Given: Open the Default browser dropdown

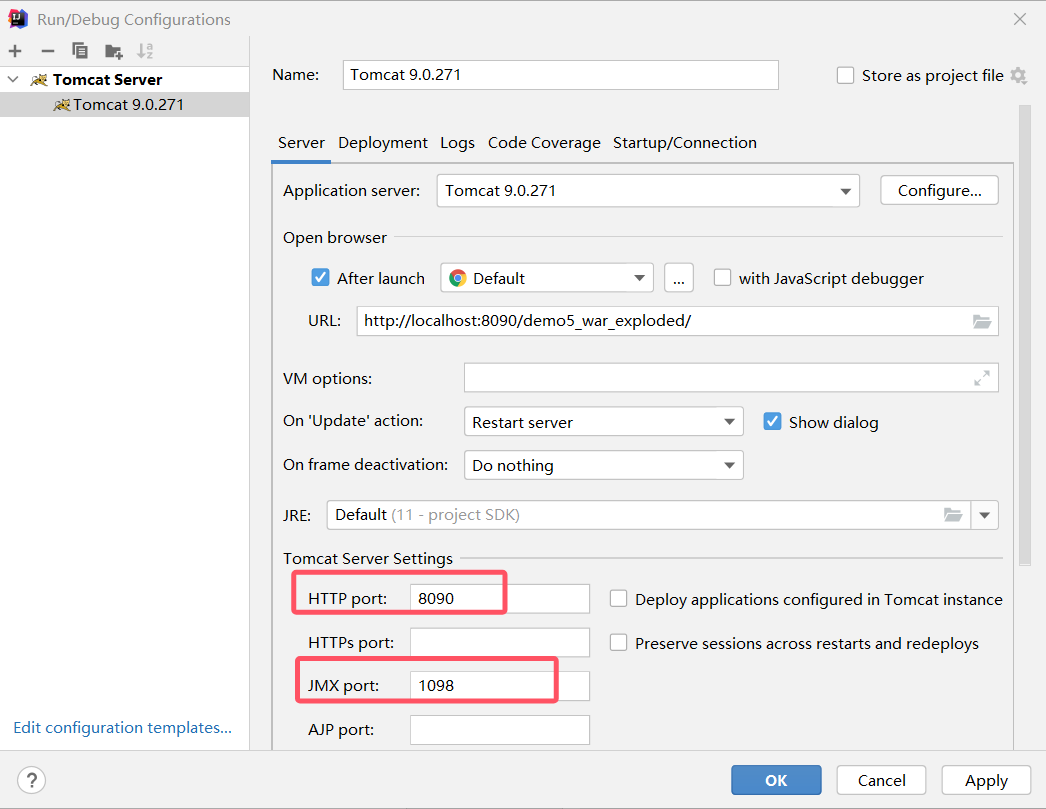Looking at the screenshot, I should point(546,278).
